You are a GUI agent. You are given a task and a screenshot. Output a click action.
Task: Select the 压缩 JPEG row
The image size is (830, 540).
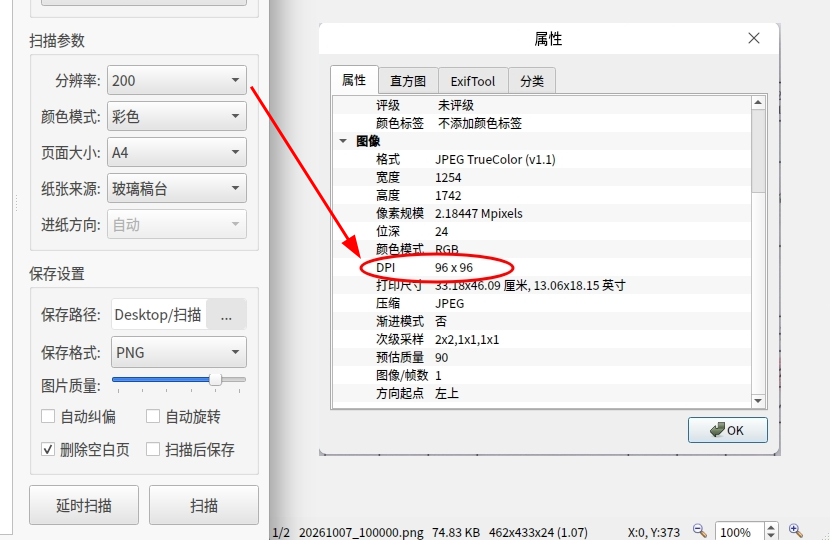click(542, 303)
